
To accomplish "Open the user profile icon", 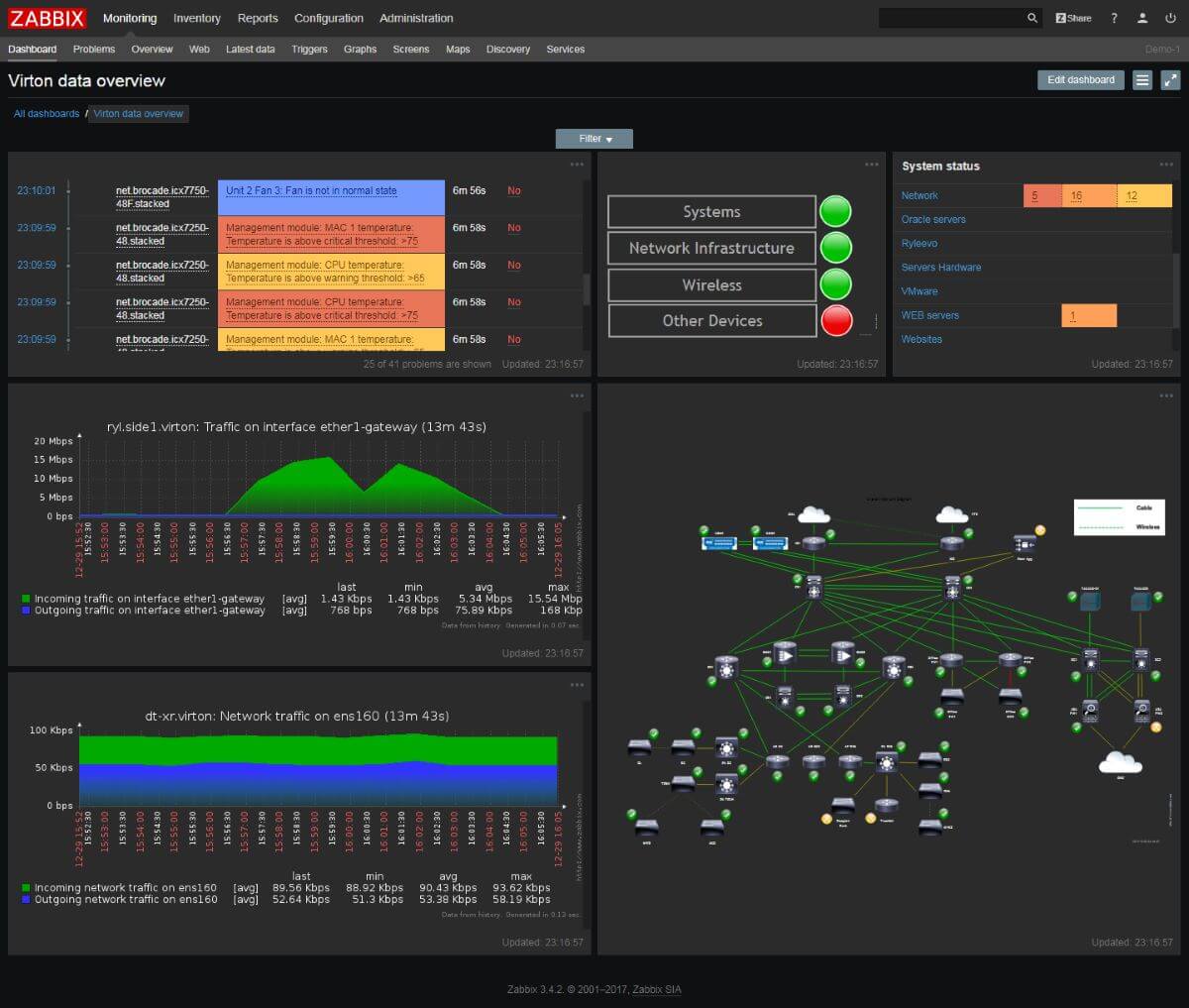I will (x=1141, y=18).
